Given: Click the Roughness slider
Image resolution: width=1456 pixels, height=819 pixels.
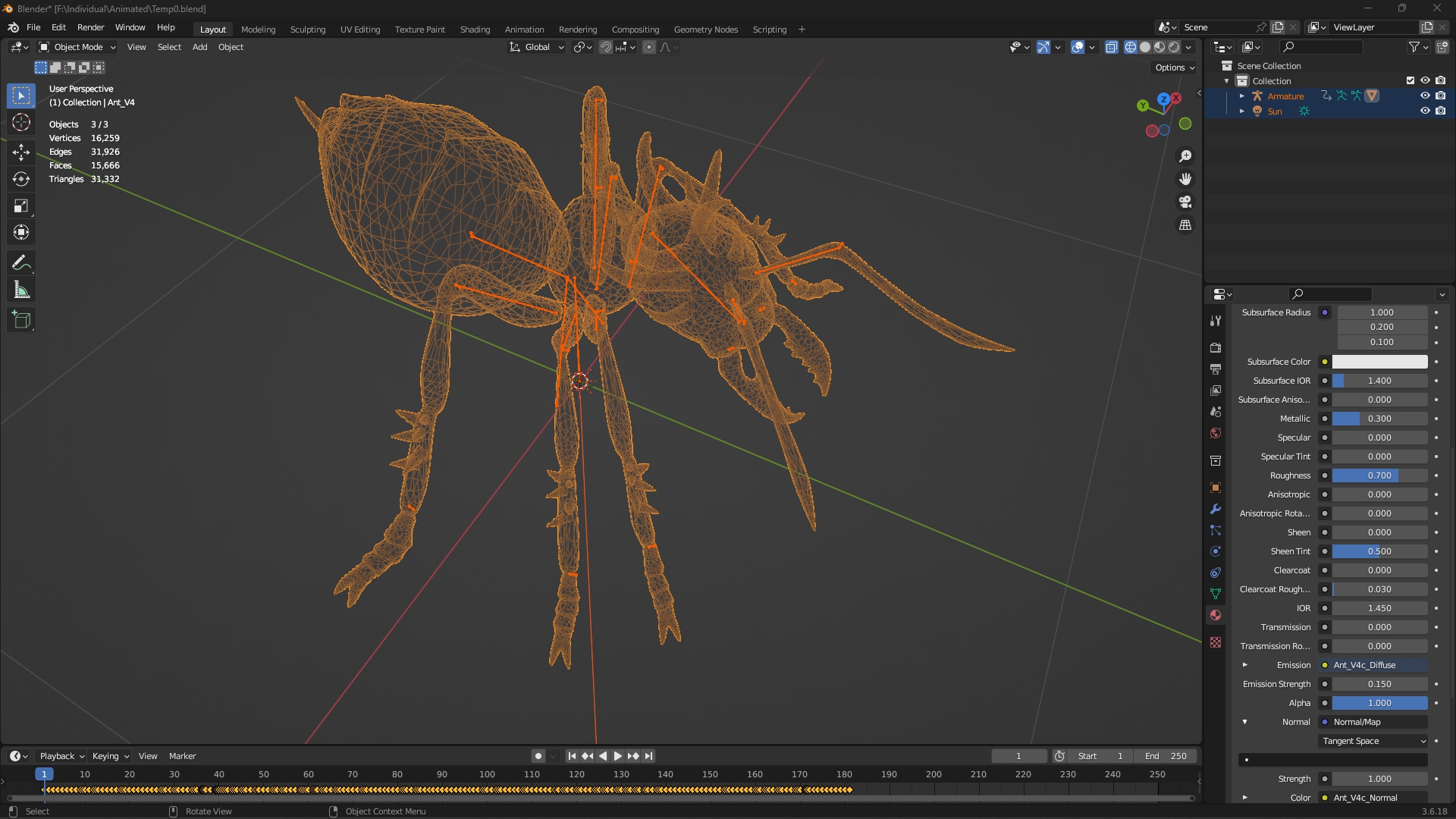Looking at the screenshot, I should click(1379, 475).
